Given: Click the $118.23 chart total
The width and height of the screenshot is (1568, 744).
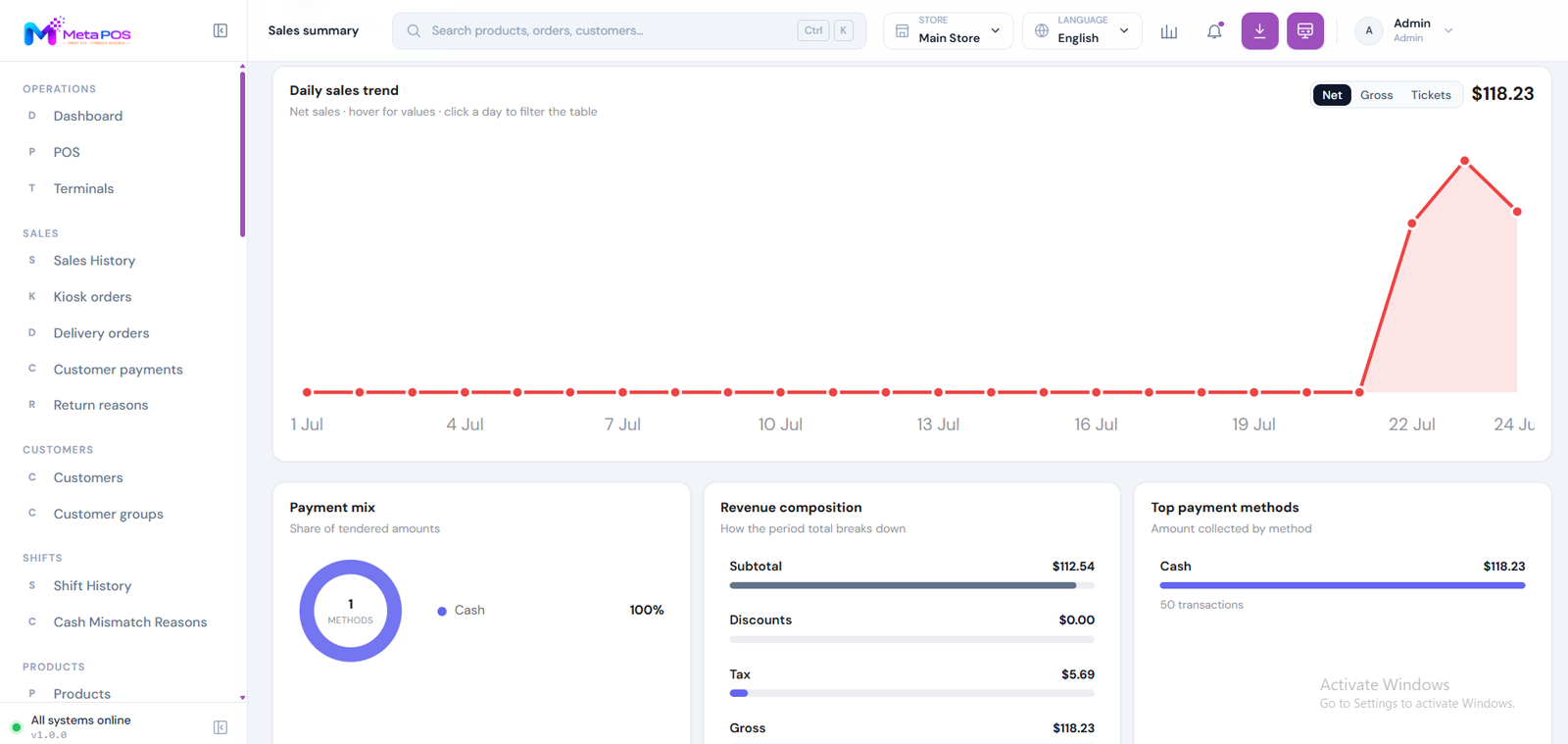Looking at the screenshot, I should pos(1502,94).
